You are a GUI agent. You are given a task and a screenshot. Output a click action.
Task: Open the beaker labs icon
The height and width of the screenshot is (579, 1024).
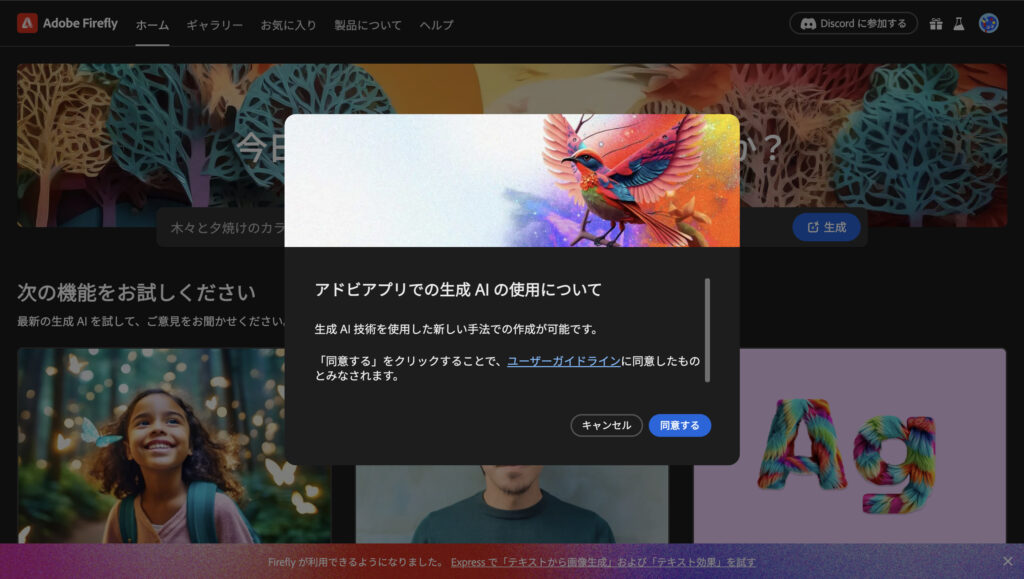click(x=959, y=24)
